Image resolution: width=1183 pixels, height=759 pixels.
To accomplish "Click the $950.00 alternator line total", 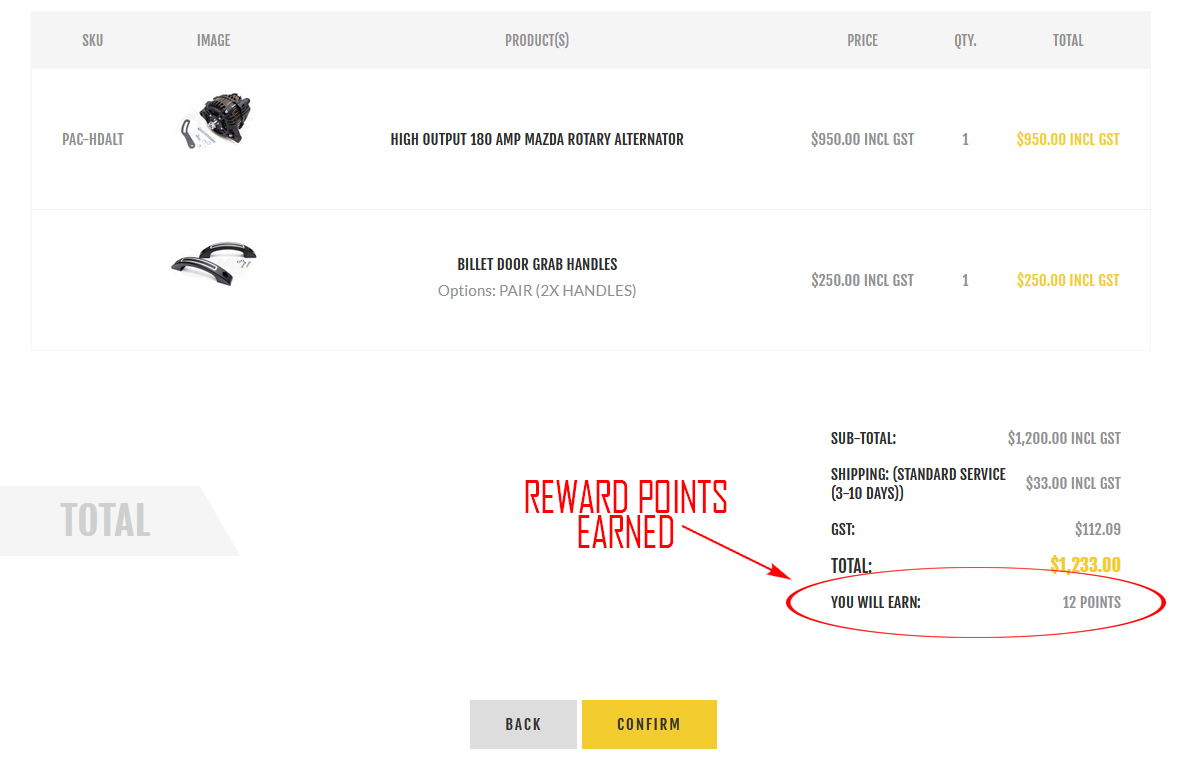I will click(x=1067, y=140).
